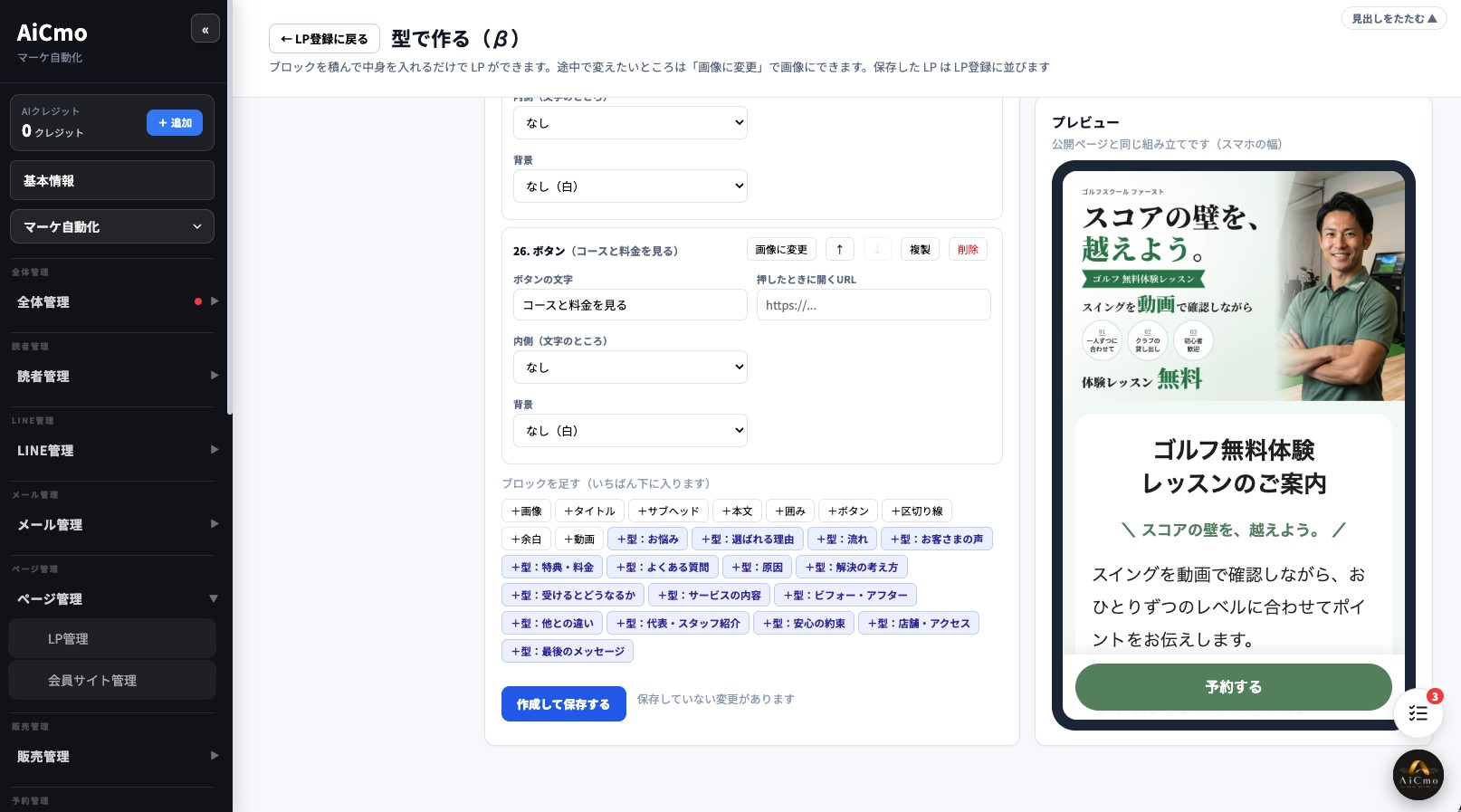Viewport: 1461px width, 812px height.
Task: Click ボタンの文字 input field
Action: click(630, 305)
